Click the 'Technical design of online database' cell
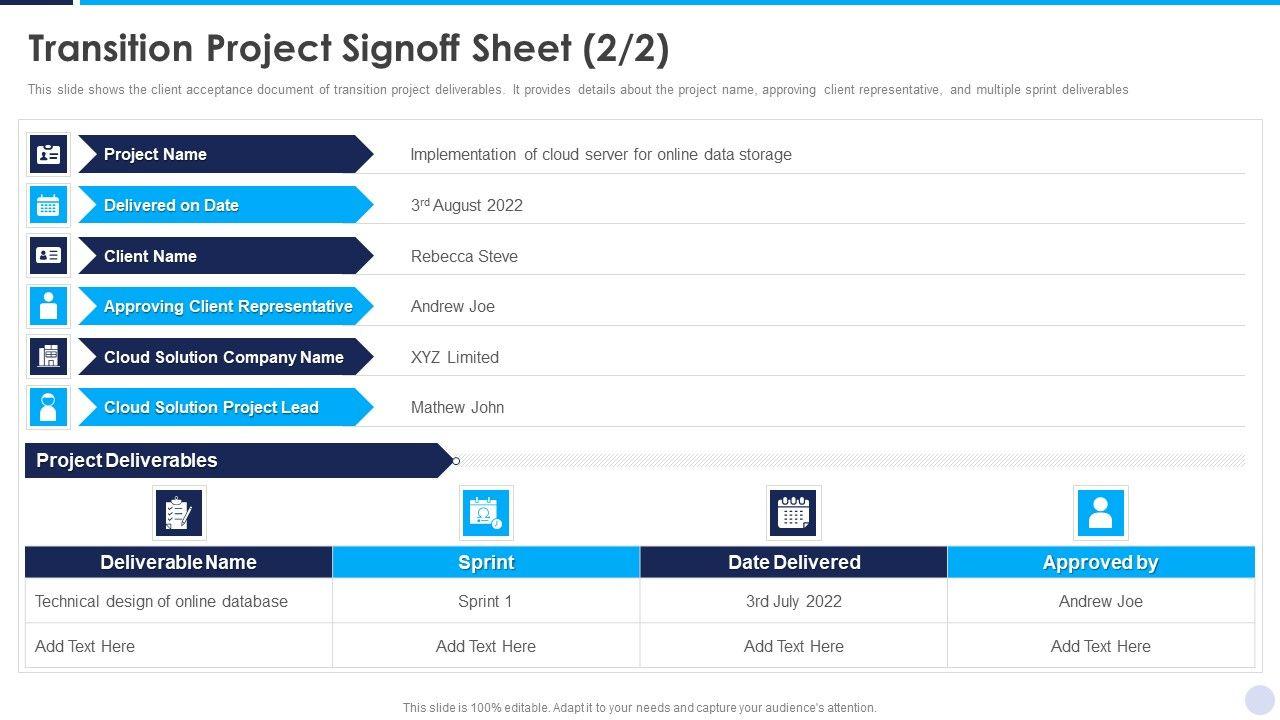This screenshot has height=720, width=1280. click(x=162, y=601)
